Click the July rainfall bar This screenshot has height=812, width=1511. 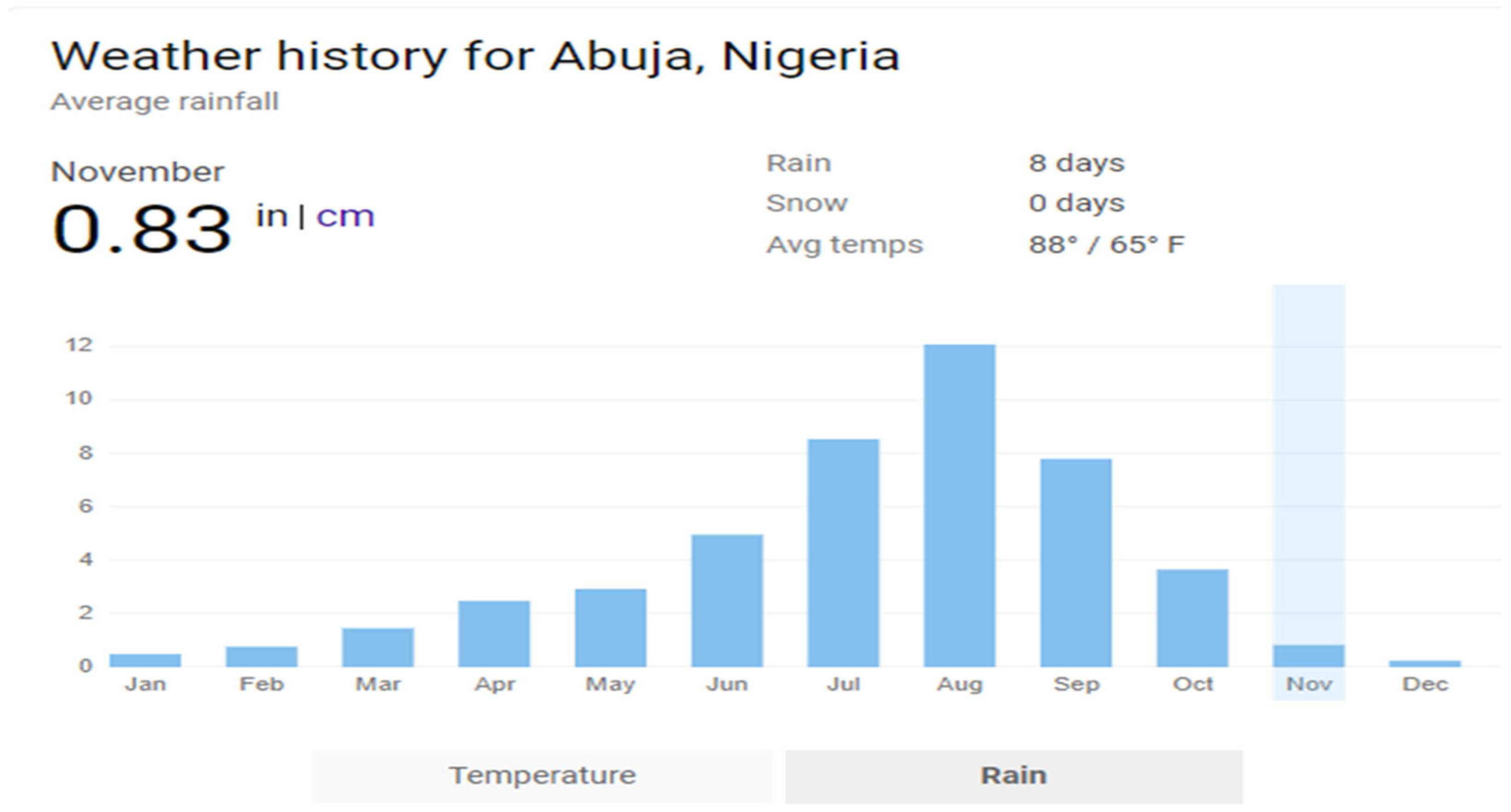coord(843,553)
